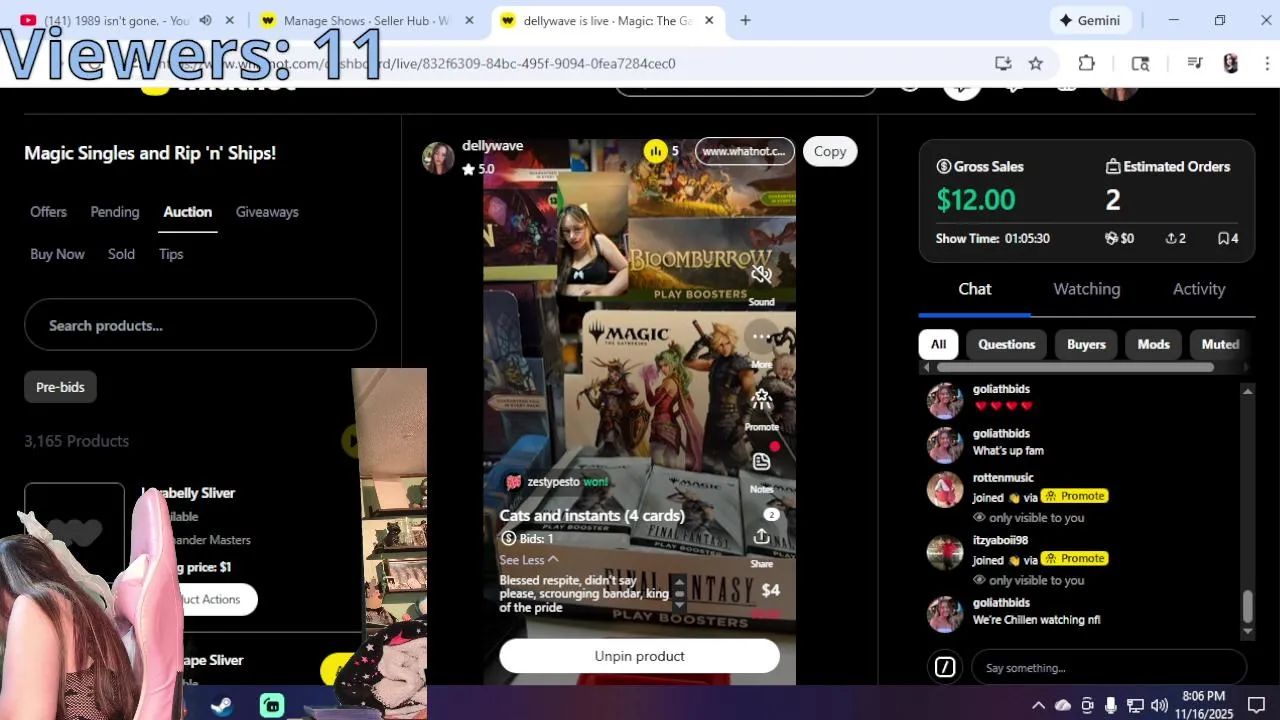The width and height of the screenshot is (1280, 720).
Task: Click the chat vertical scrollbar thumb
Action: tap(1247, 606)
